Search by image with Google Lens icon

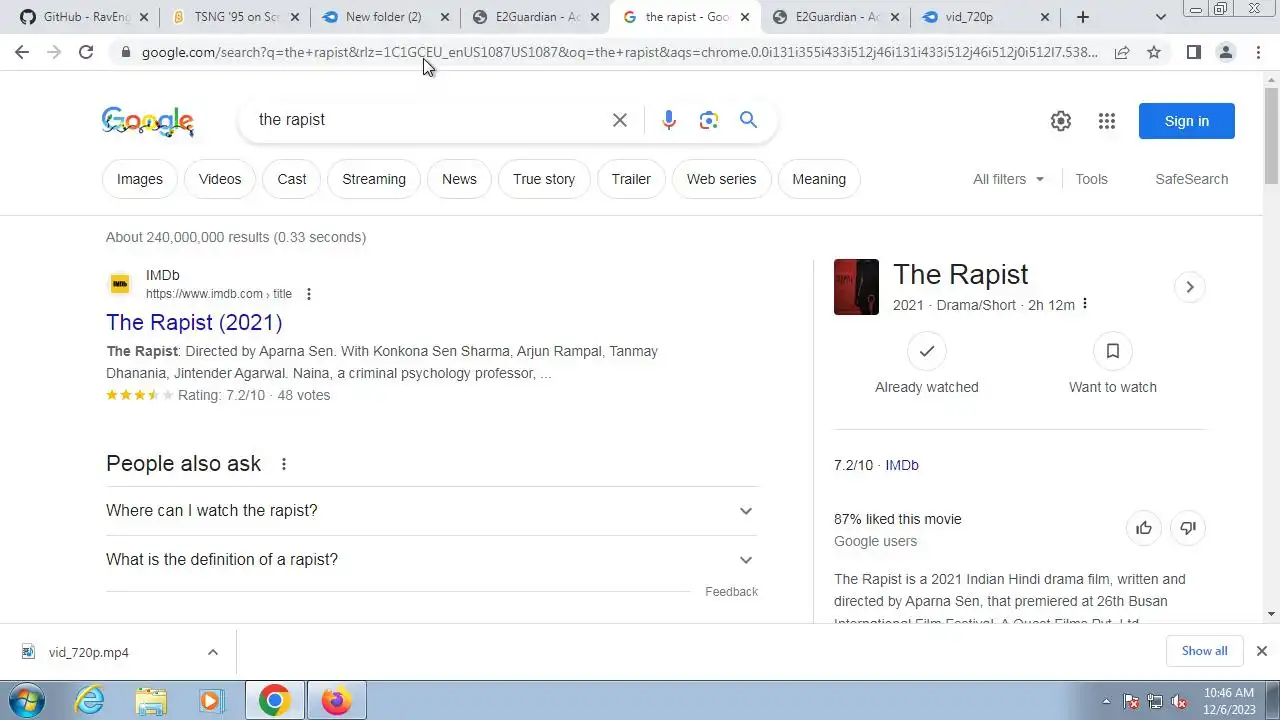click(x=709, y=120)
